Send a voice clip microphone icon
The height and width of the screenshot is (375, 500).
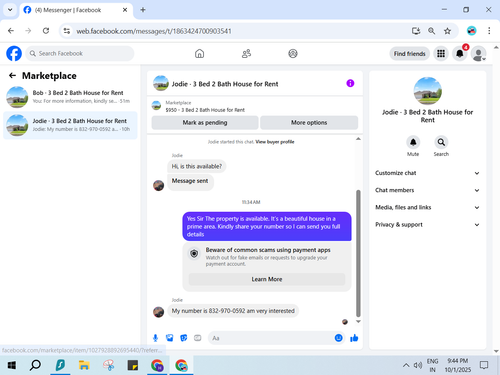click(155, 338)
